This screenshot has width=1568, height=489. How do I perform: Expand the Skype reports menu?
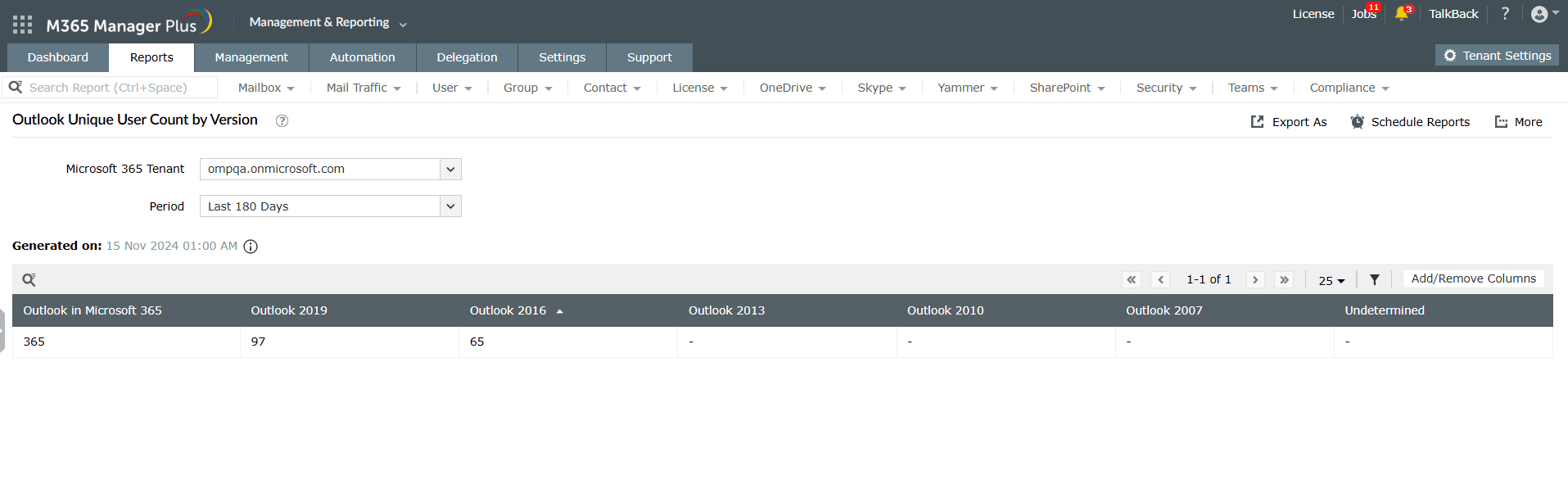click(882, 88)
